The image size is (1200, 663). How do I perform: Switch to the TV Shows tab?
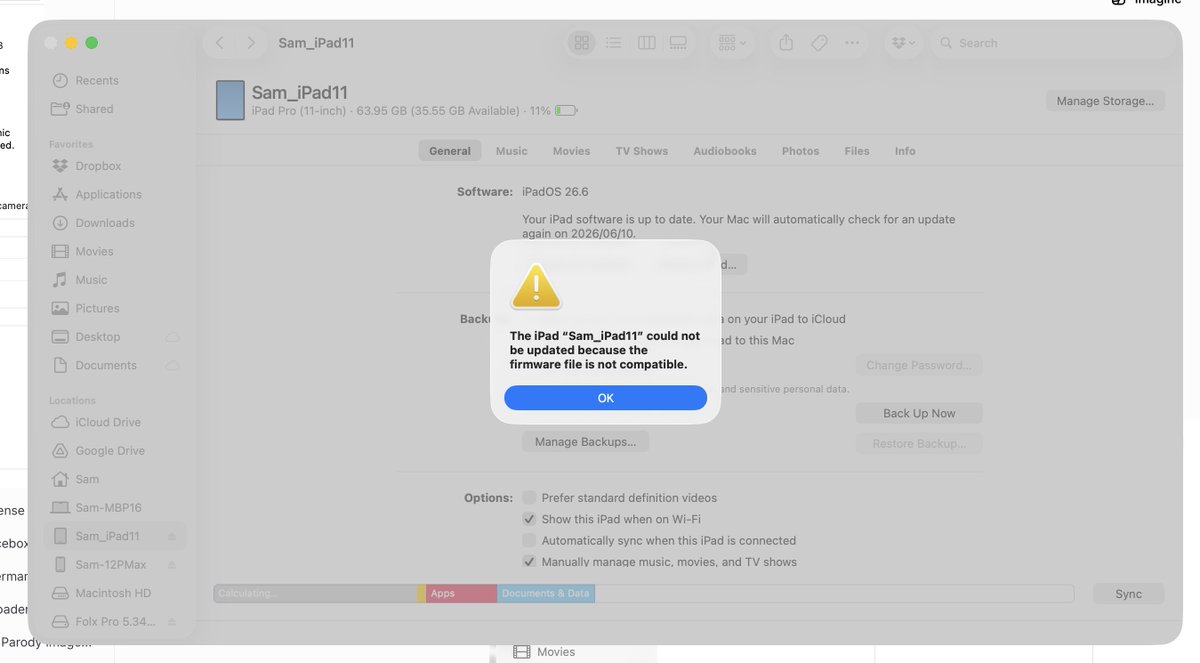(x=641, y=151)
